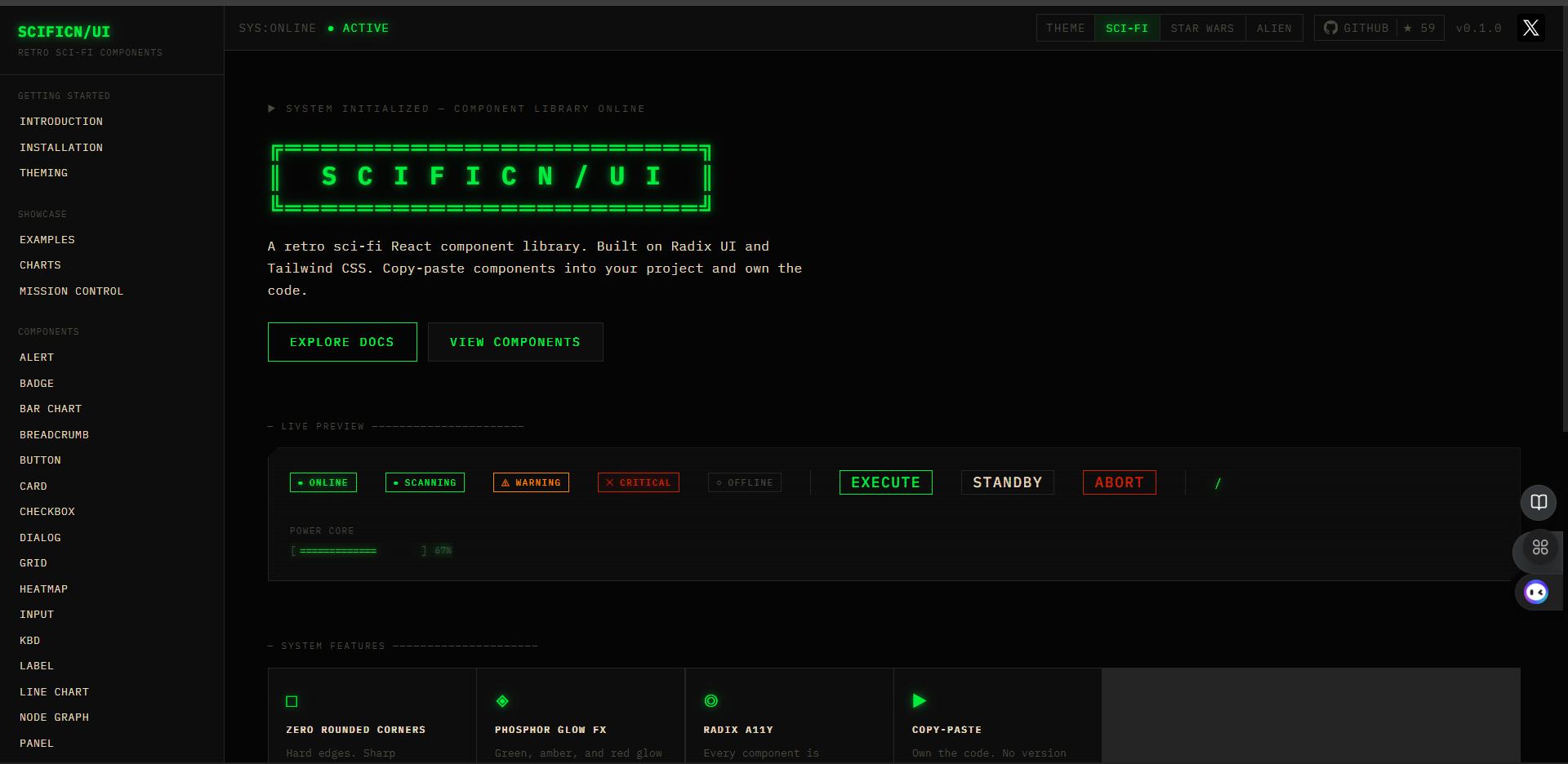
Task: Open Installation in sidebar
Action: click(61, 148)
